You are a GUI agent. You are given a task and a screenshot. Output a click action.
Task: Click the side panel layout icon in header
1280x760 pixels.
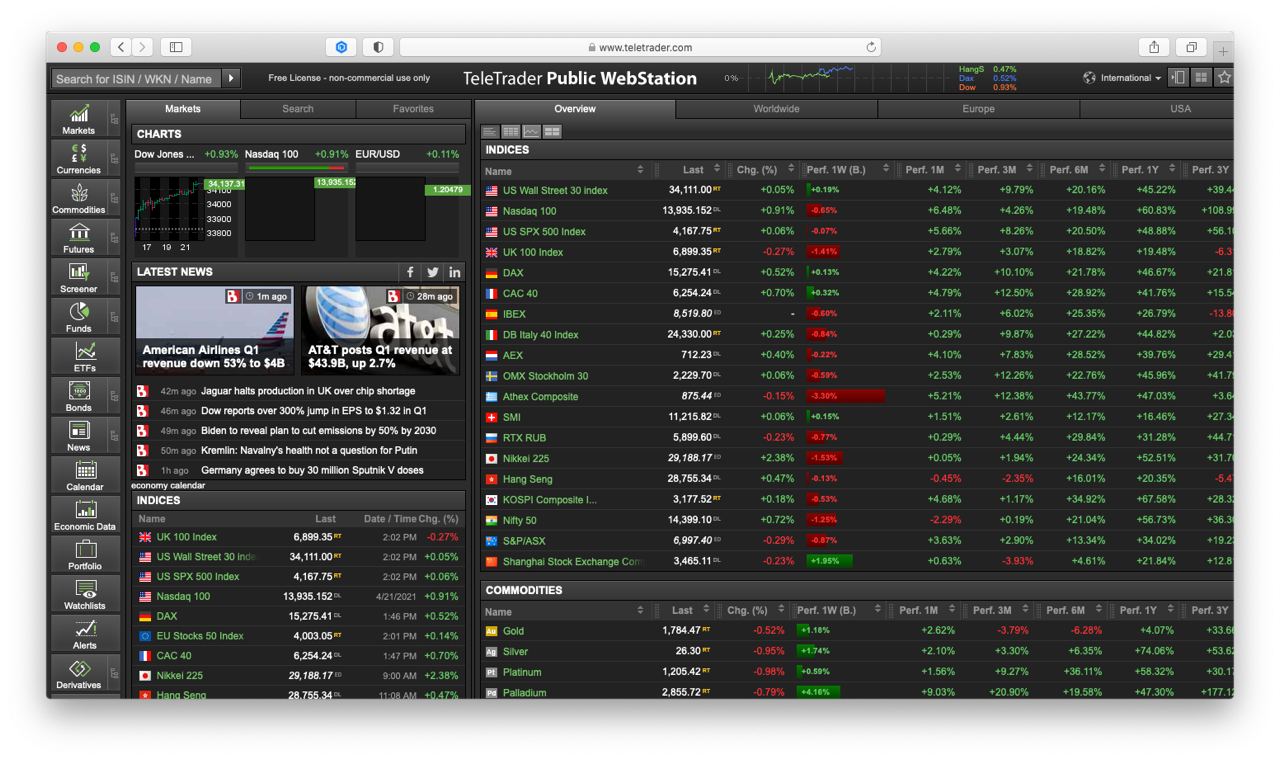click(x=1178, y=77)
